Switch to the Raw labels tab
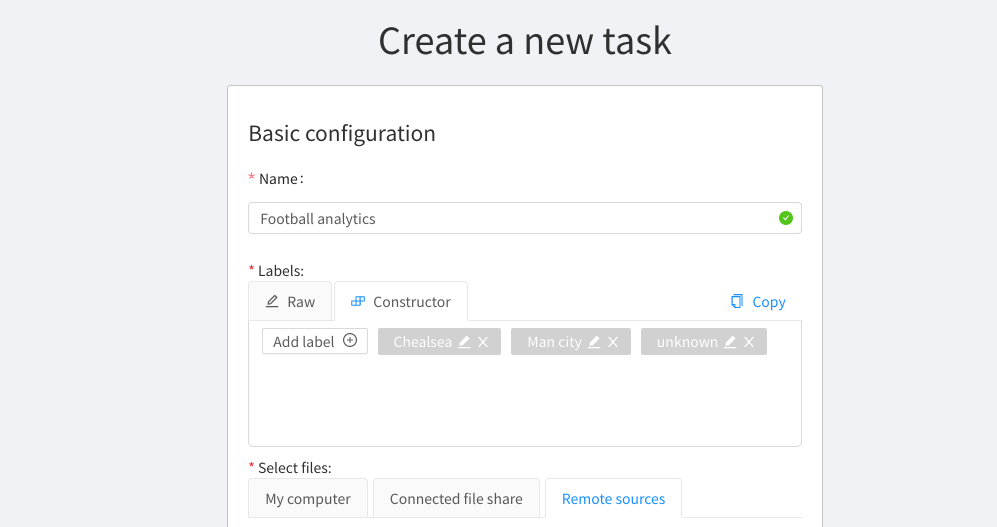This screenshot has width=997, height=527. (290, 301)
